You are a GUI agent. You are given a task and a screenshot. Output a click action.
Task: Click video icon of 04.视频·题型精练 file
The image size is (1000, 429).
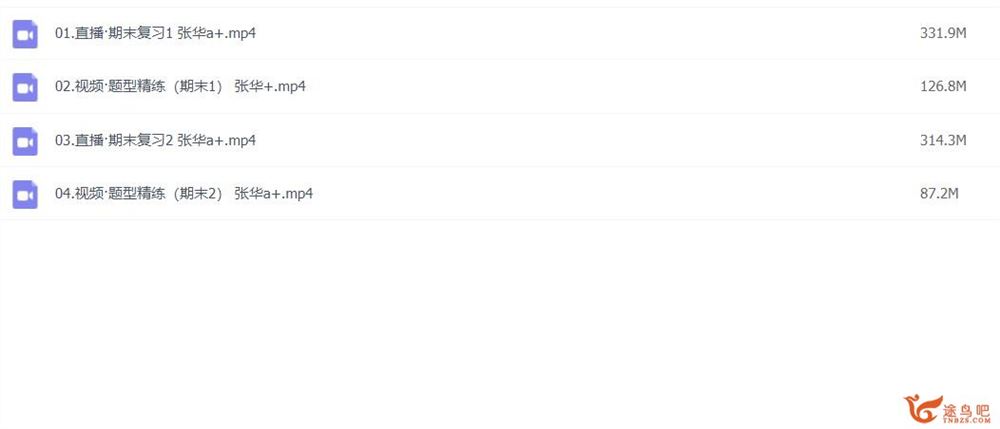[25, 194]
